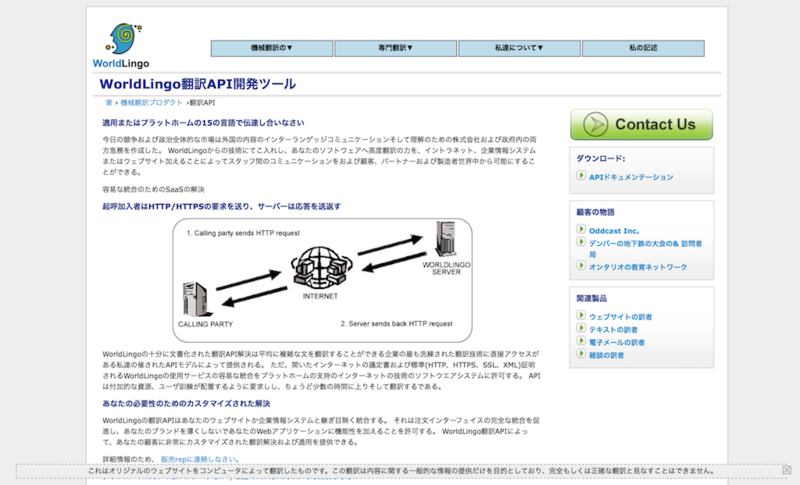800x485 pixels.
Task: Open the 雑談の訳者 product link
Action: coord(607,355)
